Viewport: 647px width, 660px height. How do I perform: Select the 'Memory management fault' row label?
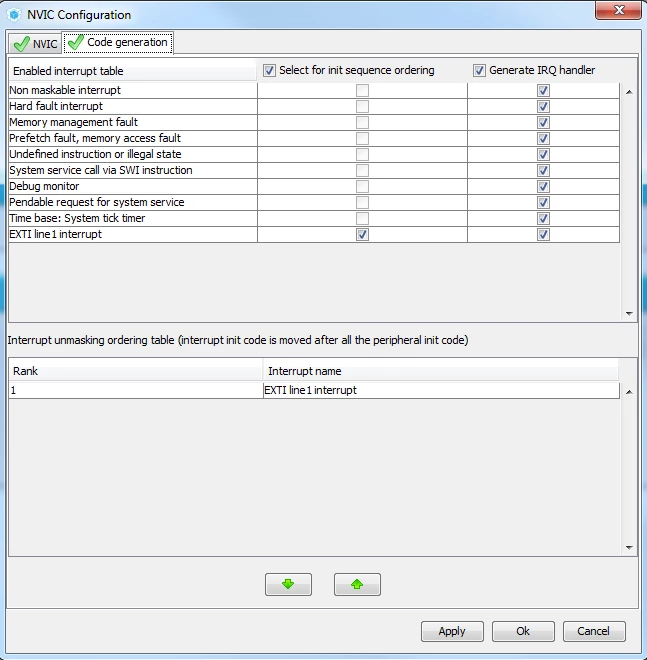point(74,122)
